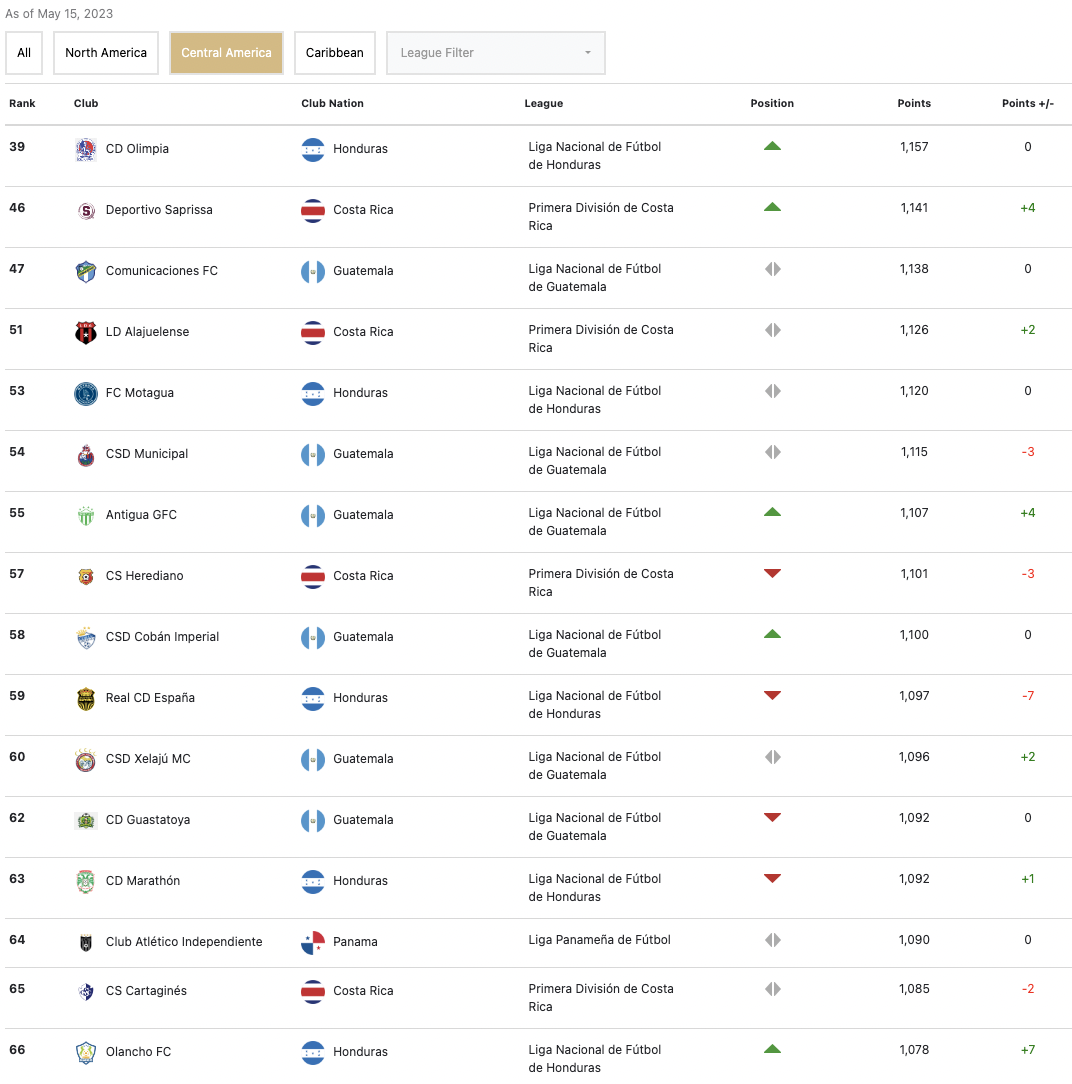This screenshot has height=1084, width=1072.
Task: Click the CD Marathón club crest
Action: pos(86,881)
